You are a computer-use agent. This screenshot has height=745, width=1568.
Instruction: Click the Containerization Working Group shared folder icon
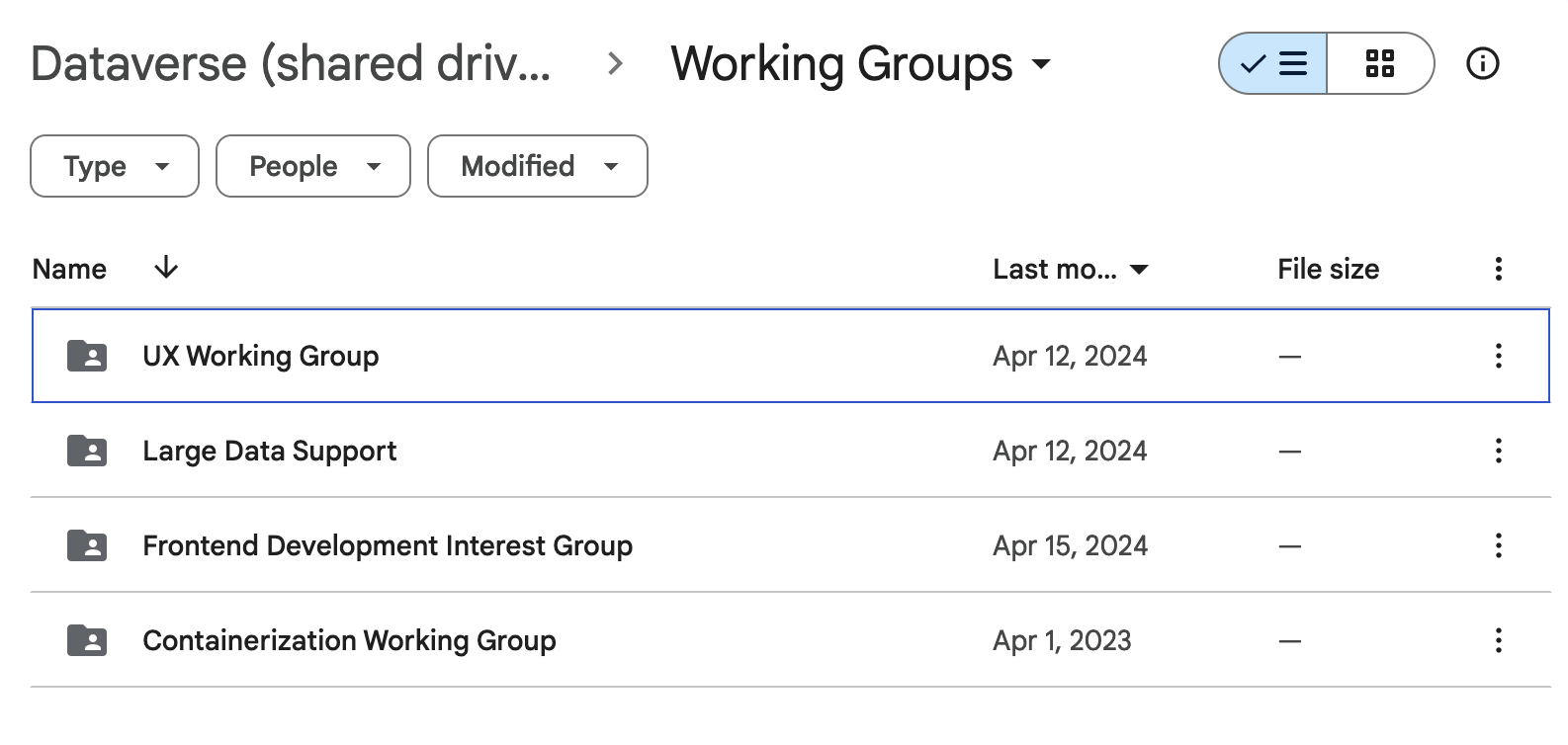point(87,640)
